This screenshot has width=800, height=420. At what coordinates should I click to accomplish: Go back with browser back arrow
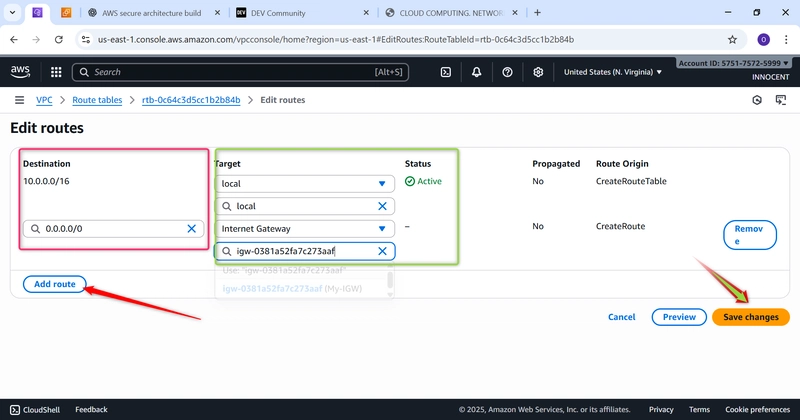(x=14, y=39)
